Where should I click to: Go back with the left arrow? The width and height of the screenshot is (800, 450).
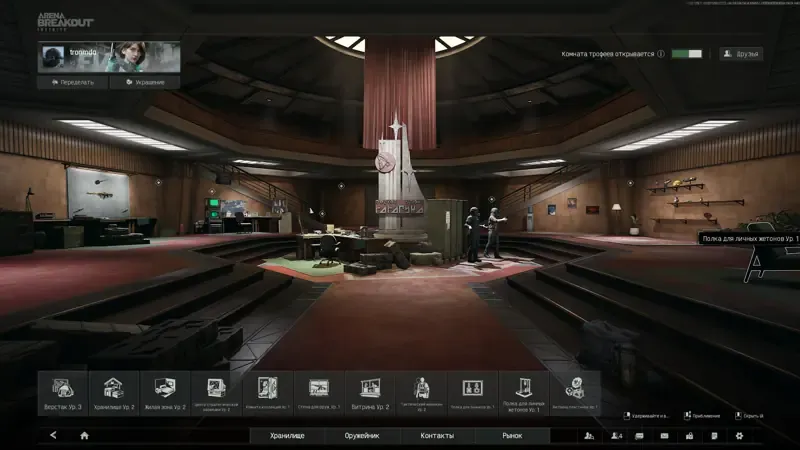pyautogui.click(x=53, y=435)
